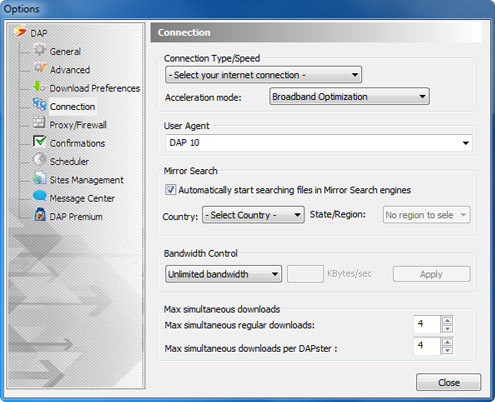Go to Download Preferences
The image size is (495, 402).
pyautogui.click(x=95, y=88)
